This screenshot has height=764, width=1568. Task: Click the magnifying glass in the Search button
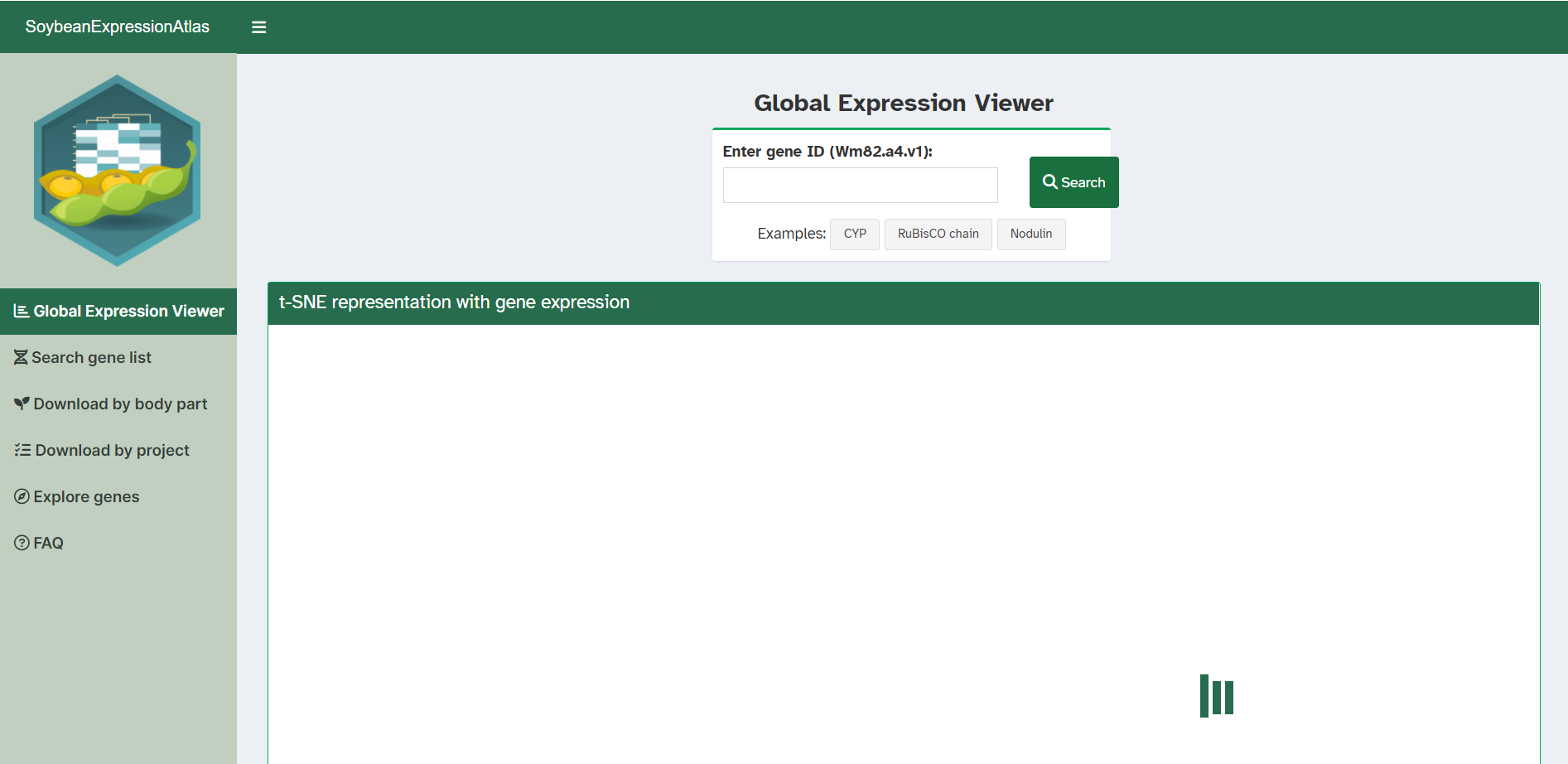pos(1049,181)
